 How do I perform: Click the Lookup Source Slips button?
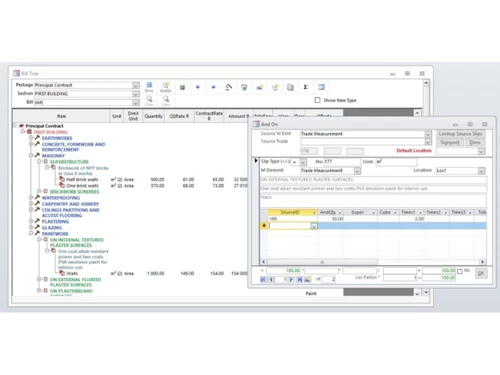tap(460, 134)
